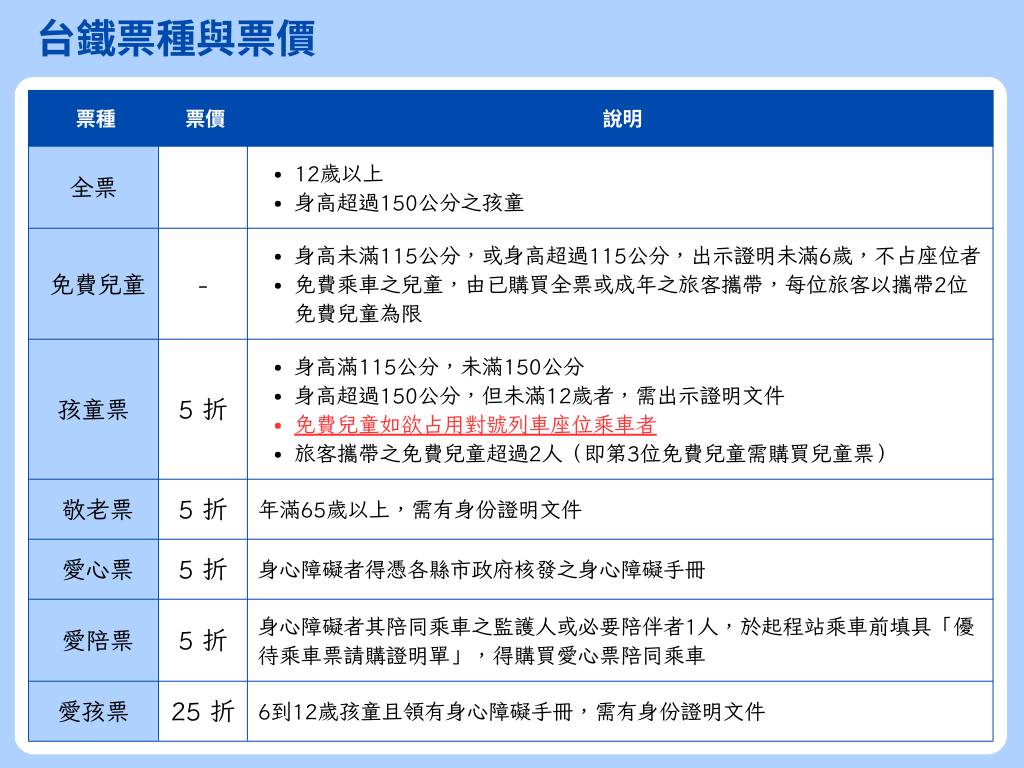Click the 5 折 price for 愛心票
The height and width of the screenshot is (768, 1024).
(203, 569)
